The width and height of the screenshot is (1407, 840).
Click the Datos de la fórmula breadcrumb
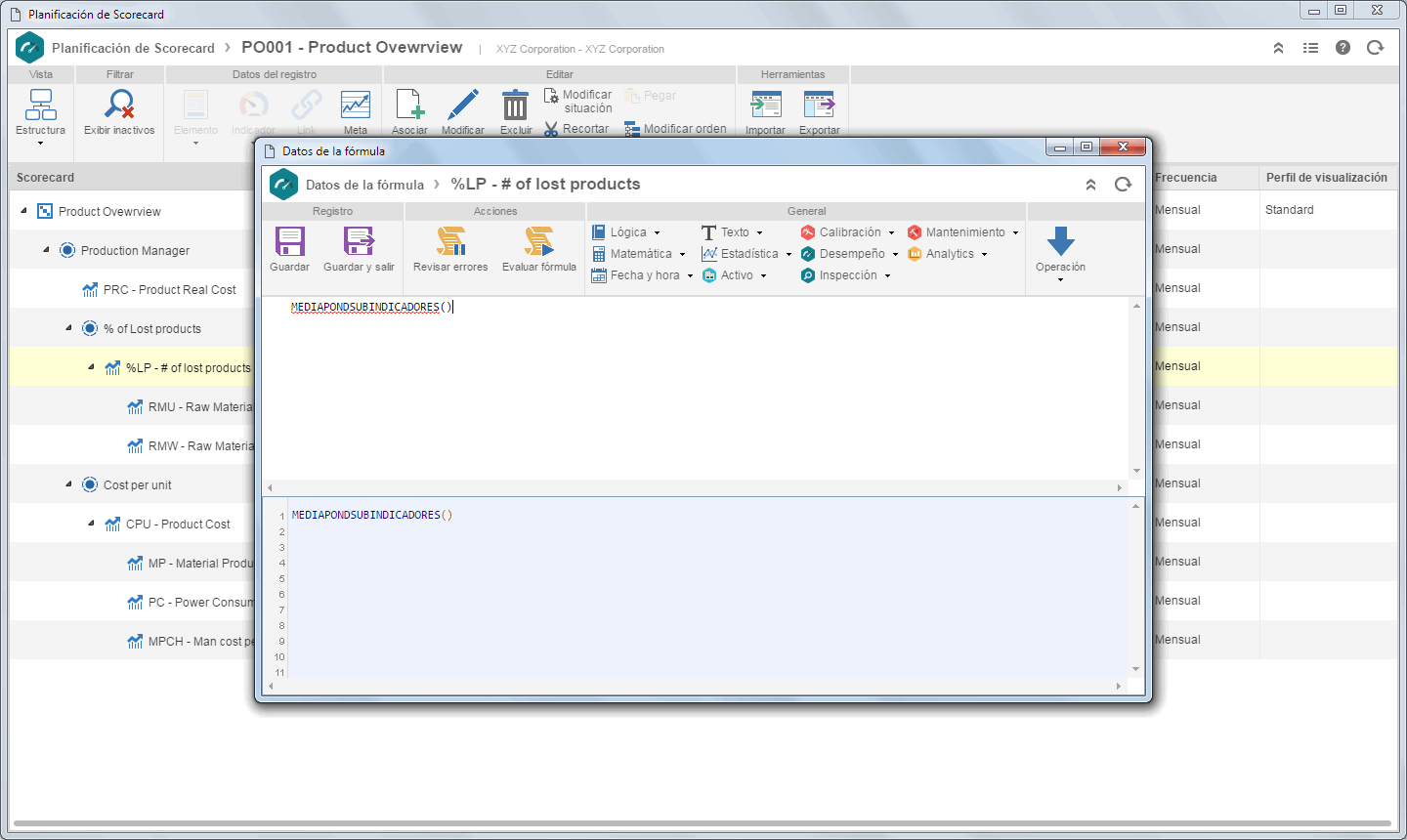pyautogui.click(x=364, y=185)
